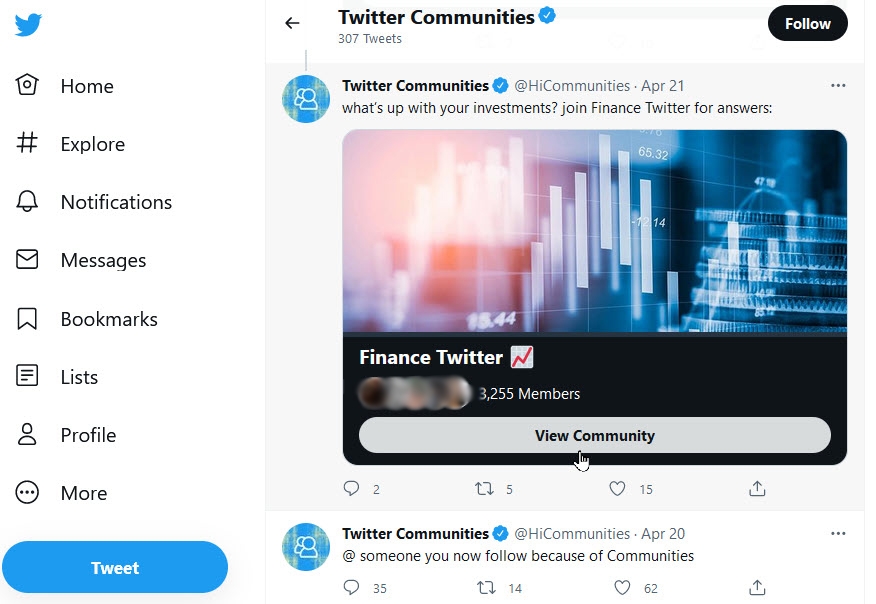Viewport: 876px width, 604px height.
Task: Open your Lists
Action: click(x=80, y=377)
